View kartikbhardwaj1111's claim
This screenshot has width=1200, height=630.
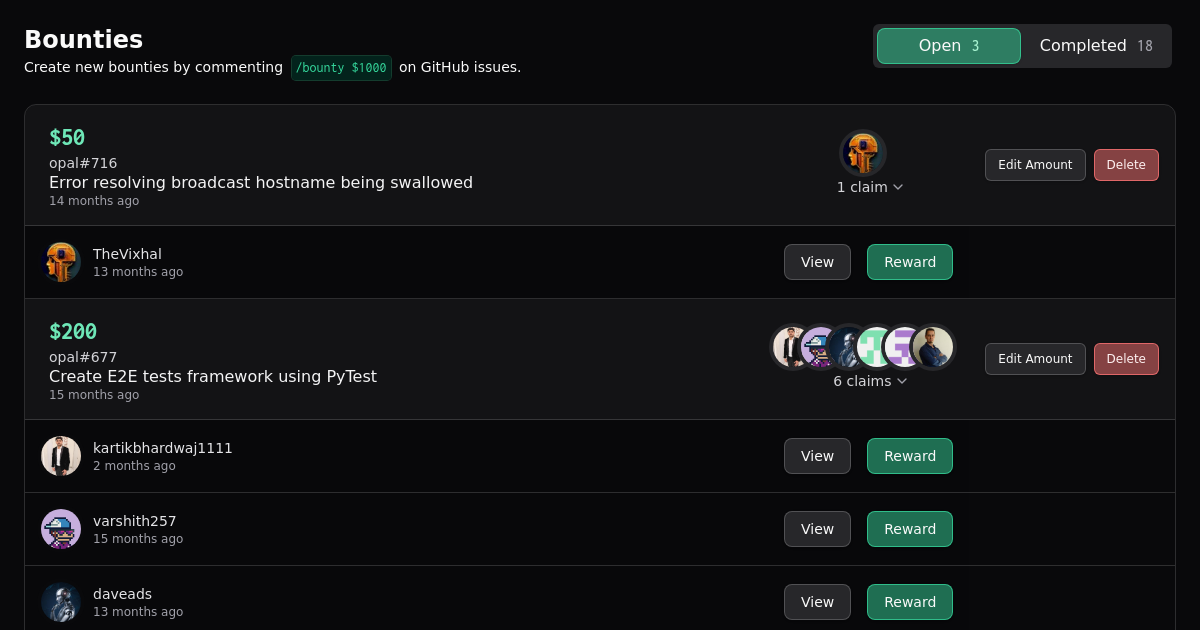tap(817, 456)
